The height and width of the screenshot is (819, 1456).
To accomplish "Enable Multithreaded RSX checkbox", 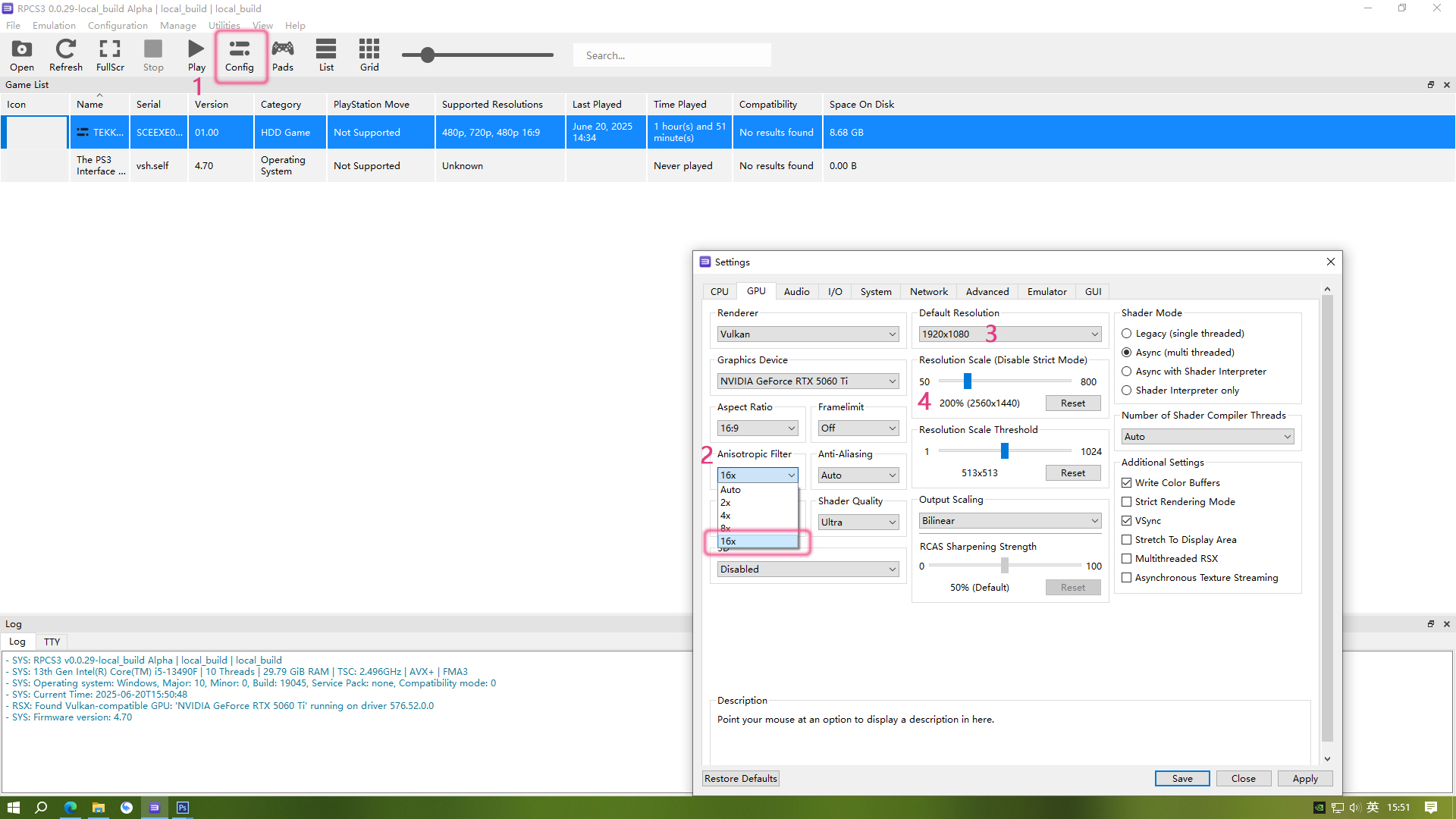I will coord(1126,559).
